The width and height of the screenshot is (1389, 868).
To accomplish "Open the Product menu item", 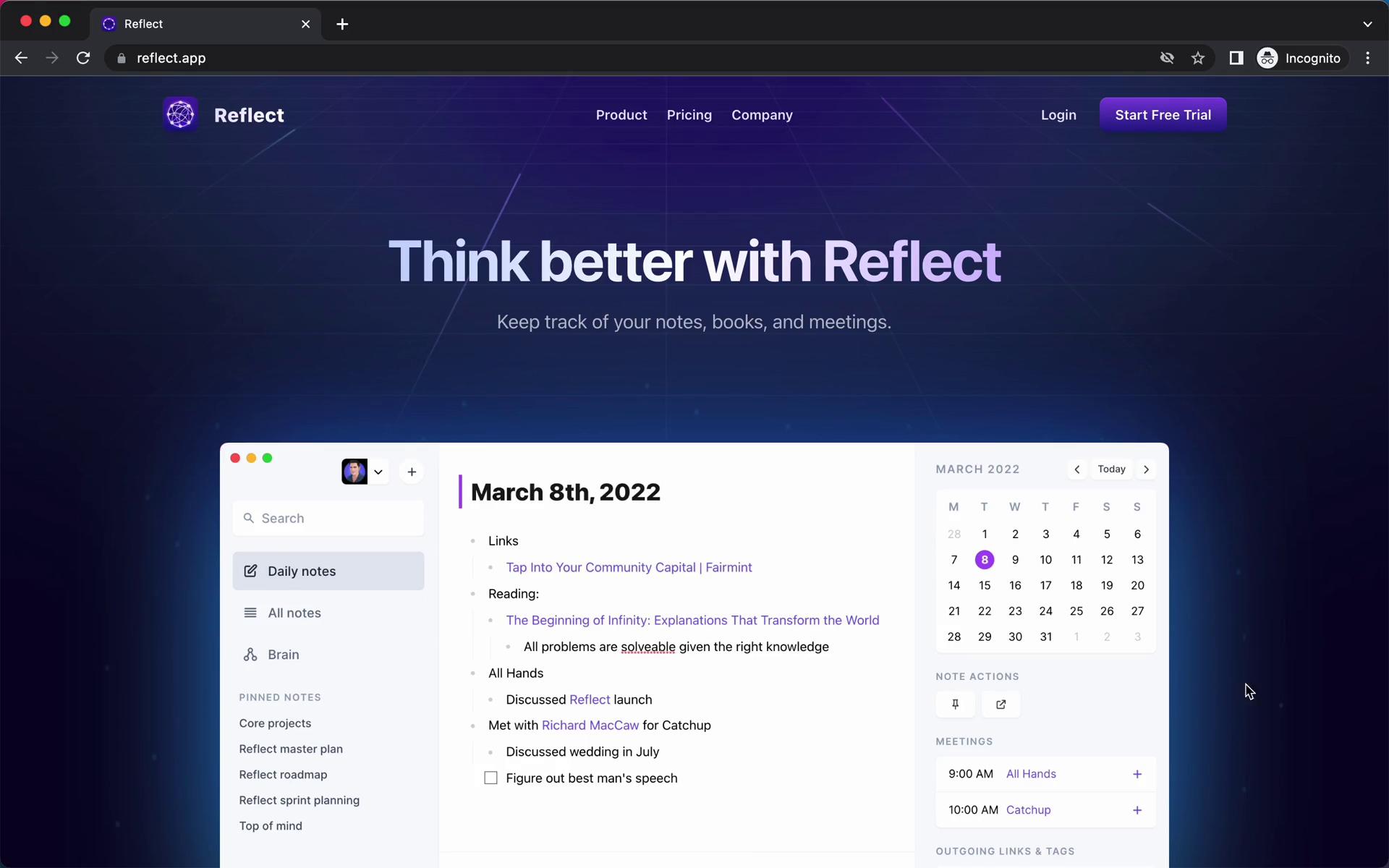I will (x=621, y=114).
